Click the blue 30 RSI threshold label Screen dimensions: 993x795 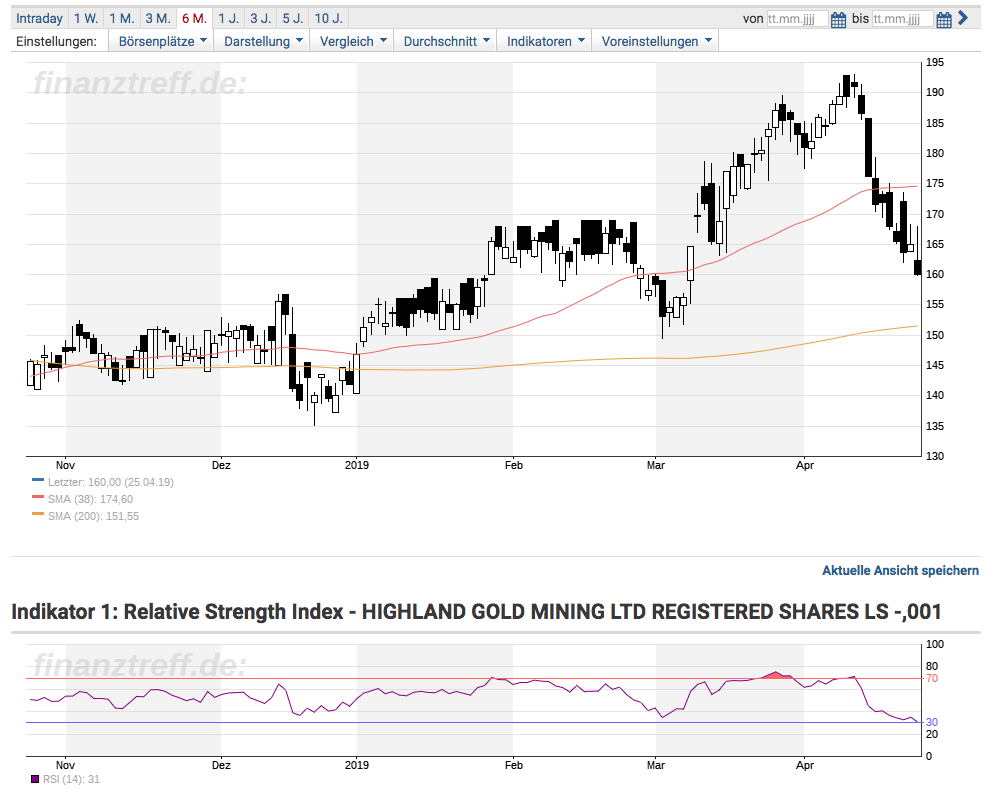pyautogui.click(x=932, y=722)
